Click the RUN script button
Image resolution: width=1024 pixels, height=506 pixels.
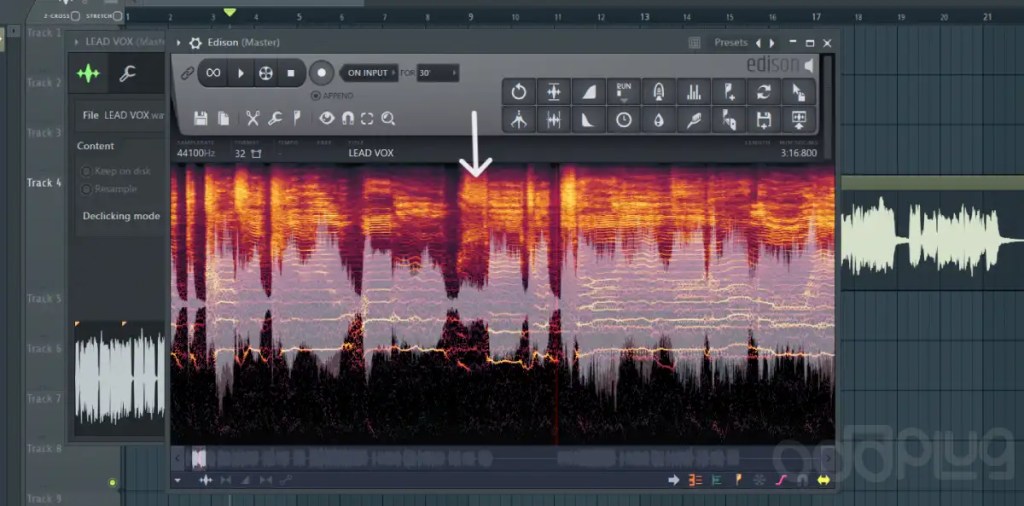point(624,92)
